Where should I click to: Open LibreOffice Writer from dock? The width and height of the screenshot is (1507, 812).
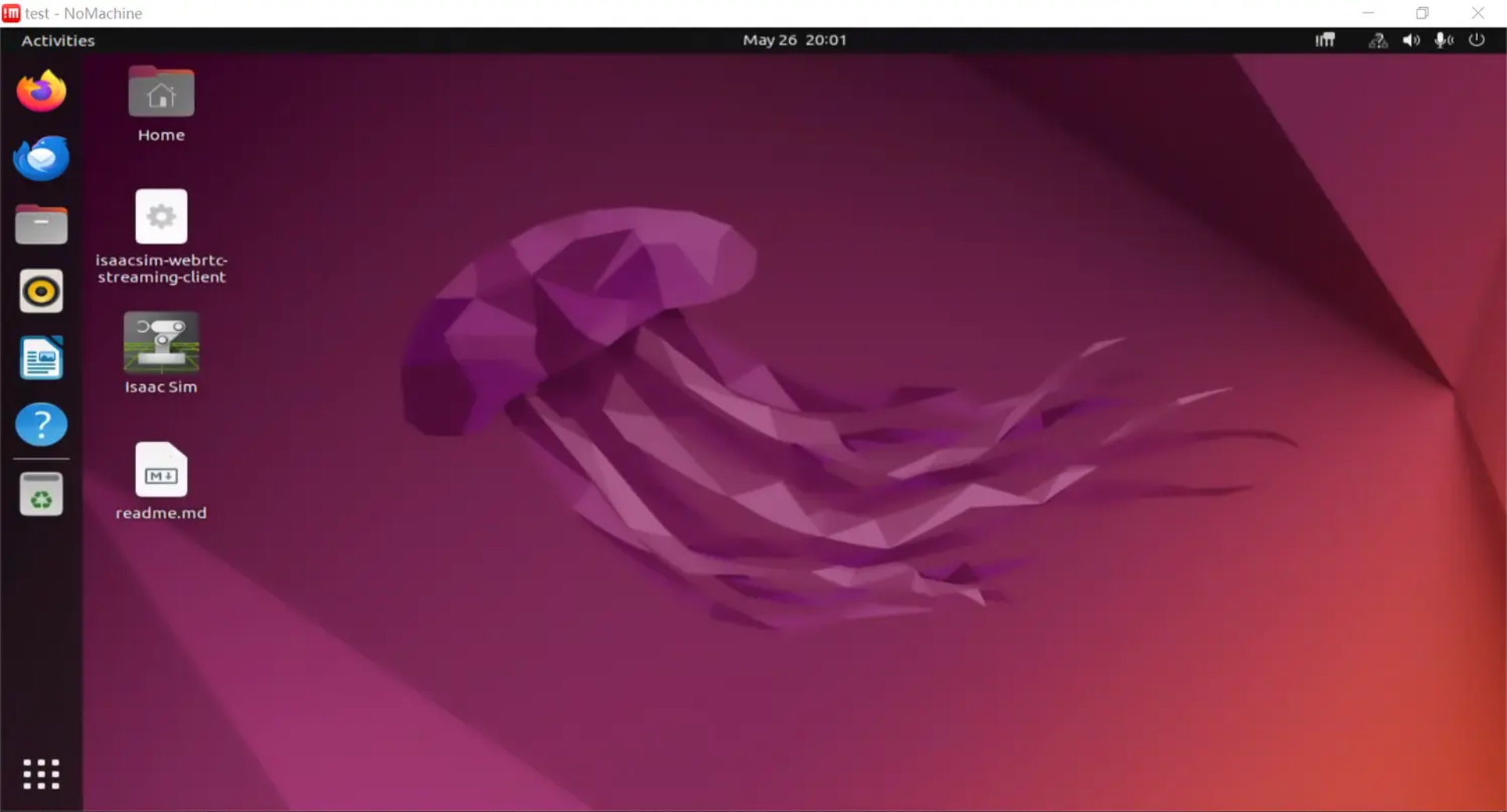pos(42,359)
